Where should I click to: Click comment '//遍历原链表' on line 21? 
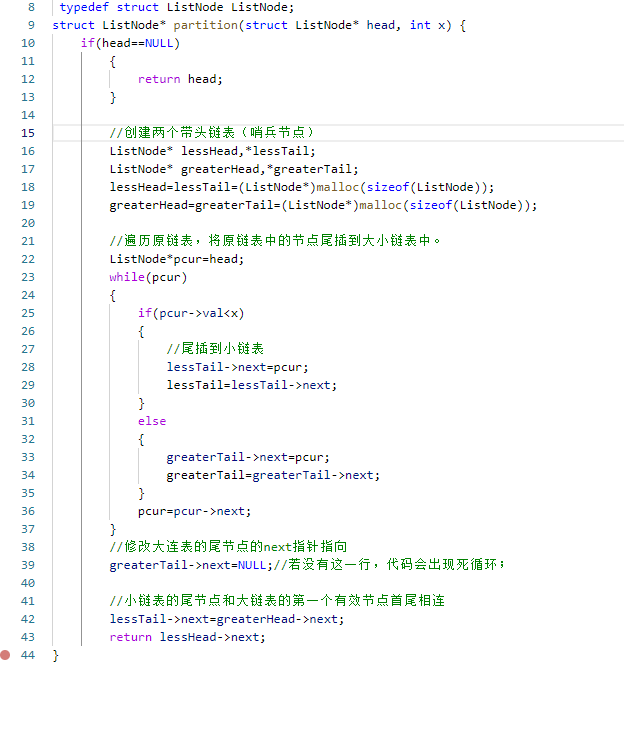point(151,240)
